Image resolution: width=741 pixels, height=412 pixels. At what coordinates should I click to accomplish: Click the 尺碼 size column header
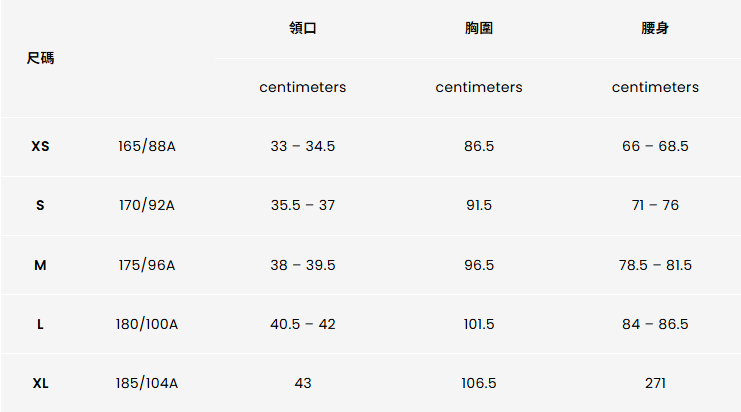[40, 58]
